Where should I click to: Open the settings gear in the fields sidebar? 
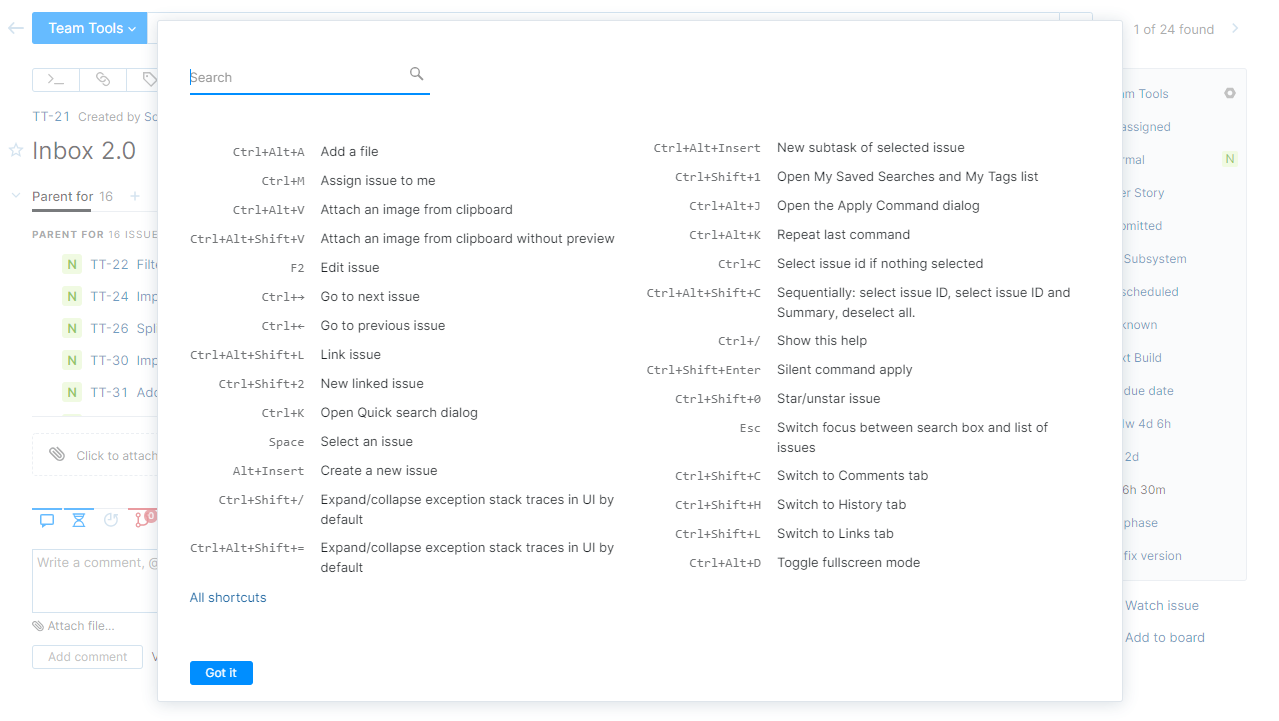click(1229, 93)
